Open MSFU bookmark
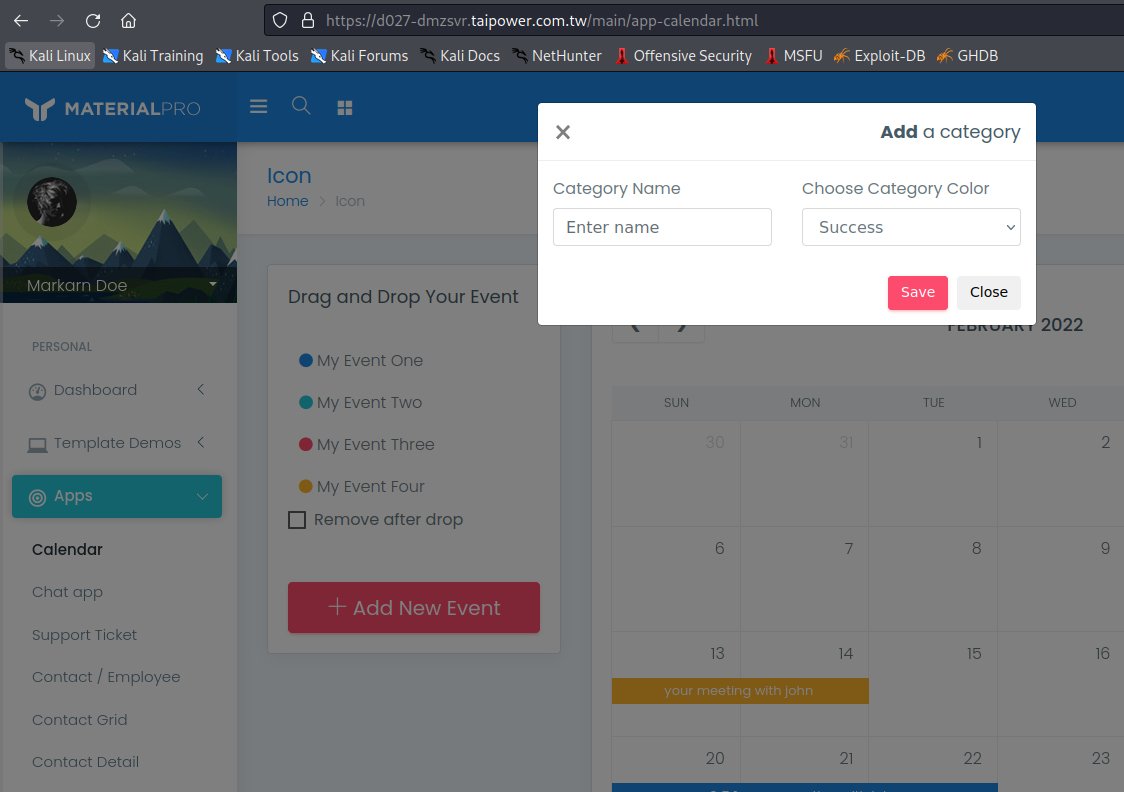1124x792 pixels. tap(794, 56)
